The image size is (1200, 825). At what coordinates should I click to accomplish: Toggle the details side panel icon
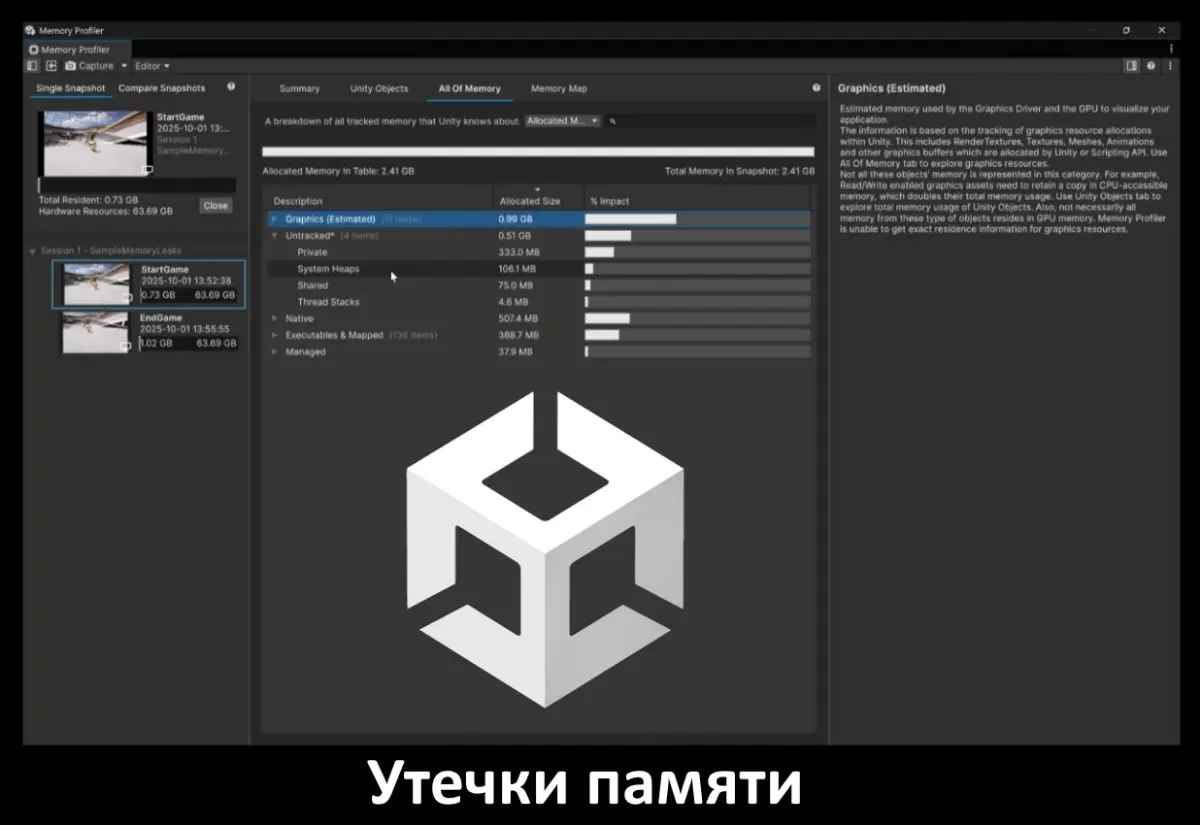(1131, 66)
